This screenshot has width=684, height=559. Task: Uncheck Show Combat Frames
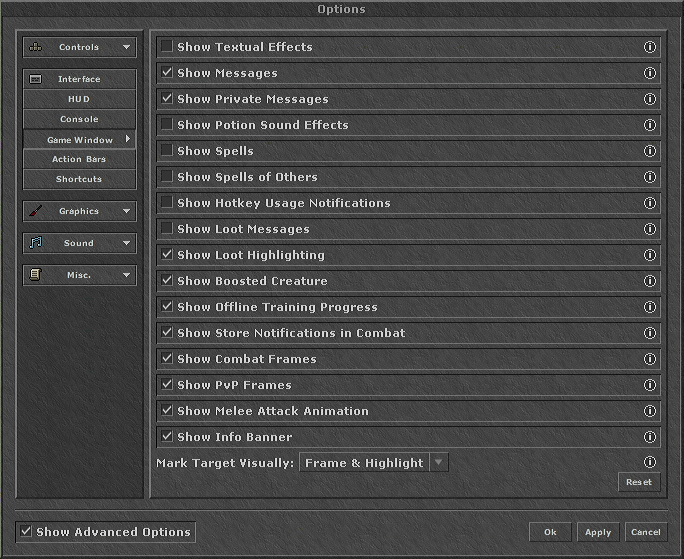pyautogui.click(x=167, y=358)
